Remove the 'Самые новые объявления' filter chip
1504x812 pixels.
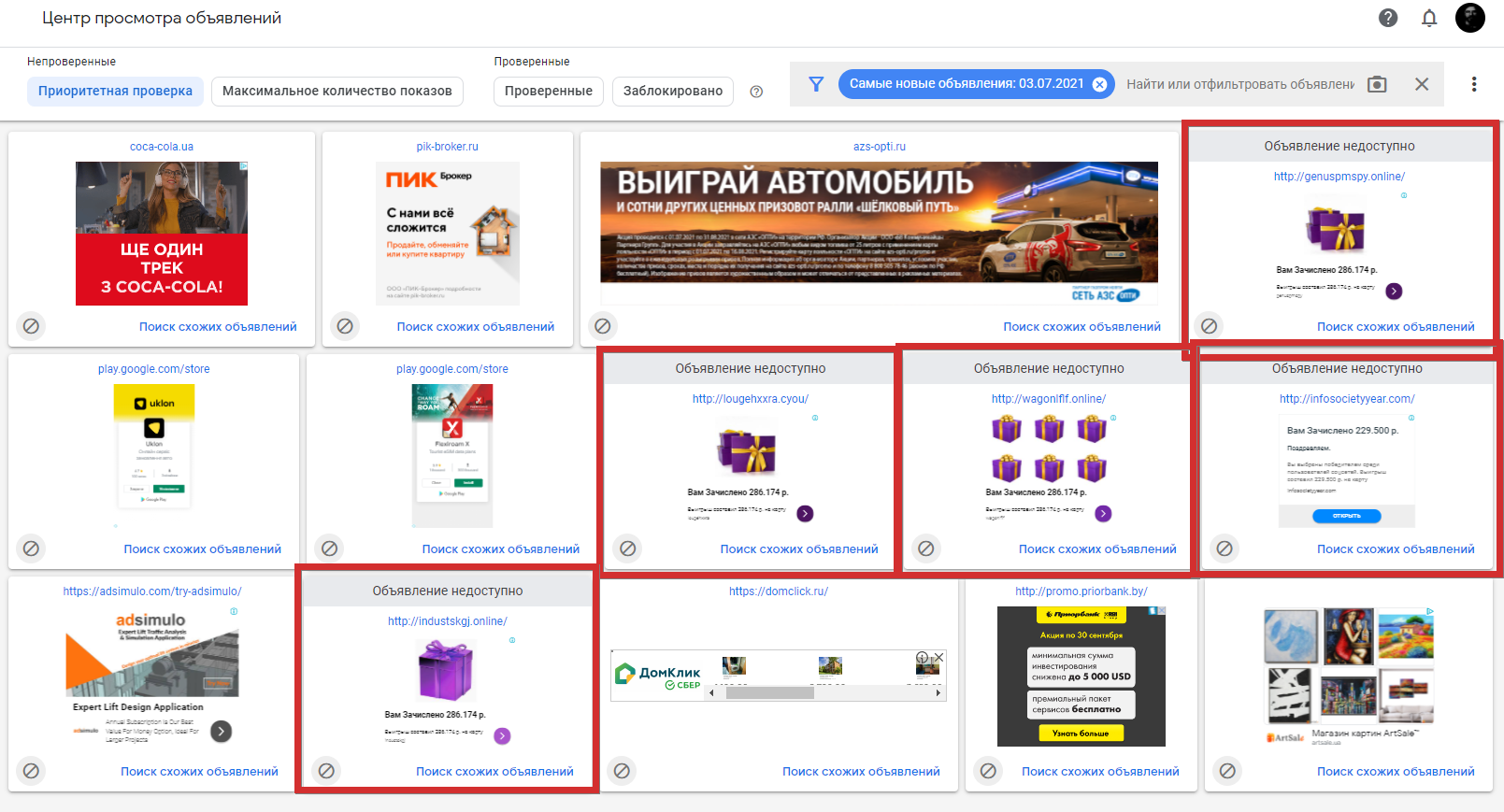coord(1099,84)
